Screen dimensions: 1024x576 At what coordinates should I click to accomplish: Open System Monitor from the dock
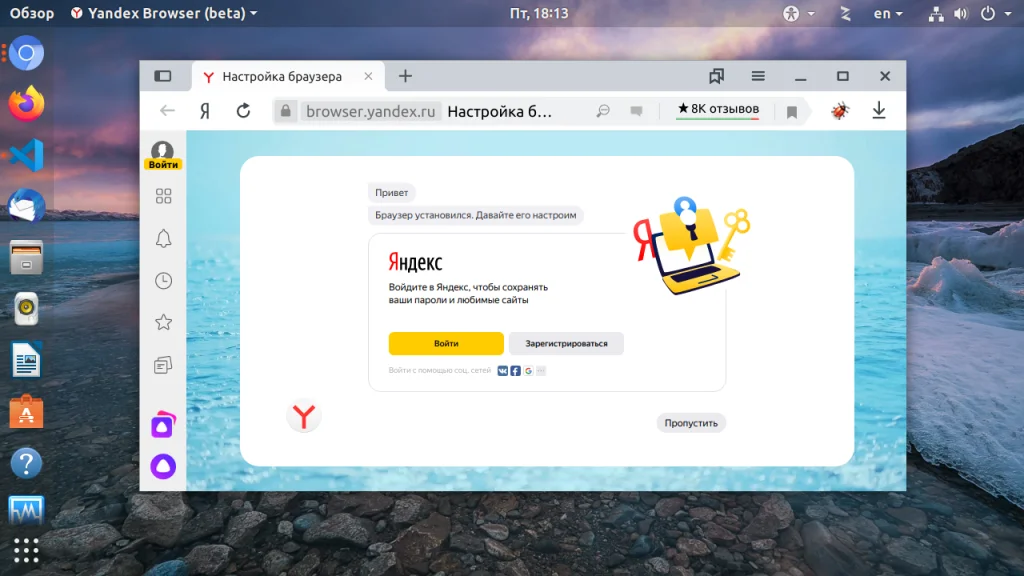[26, 510]
